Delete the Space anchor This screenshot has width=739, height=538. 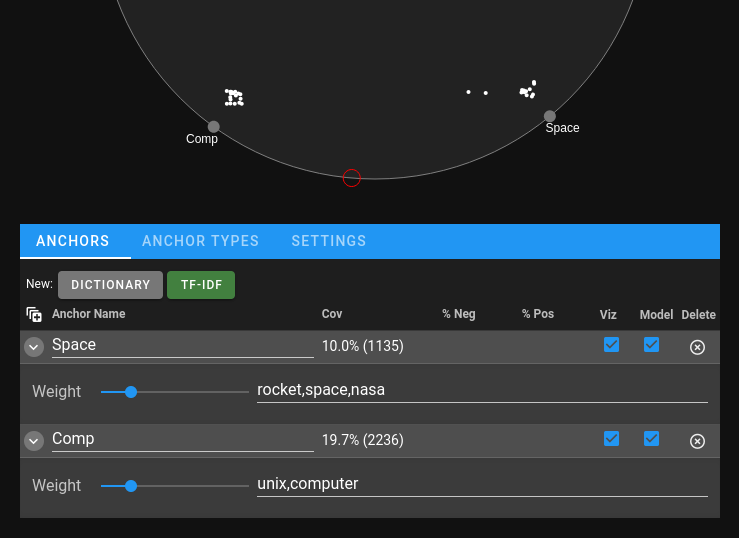697,347
